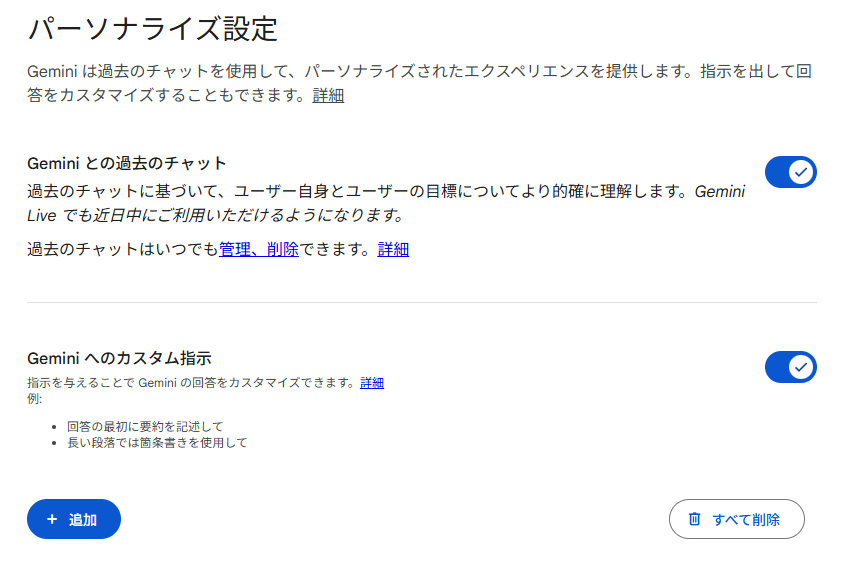
Task: Click the 例: label above the examples
Action: [35, 399]
